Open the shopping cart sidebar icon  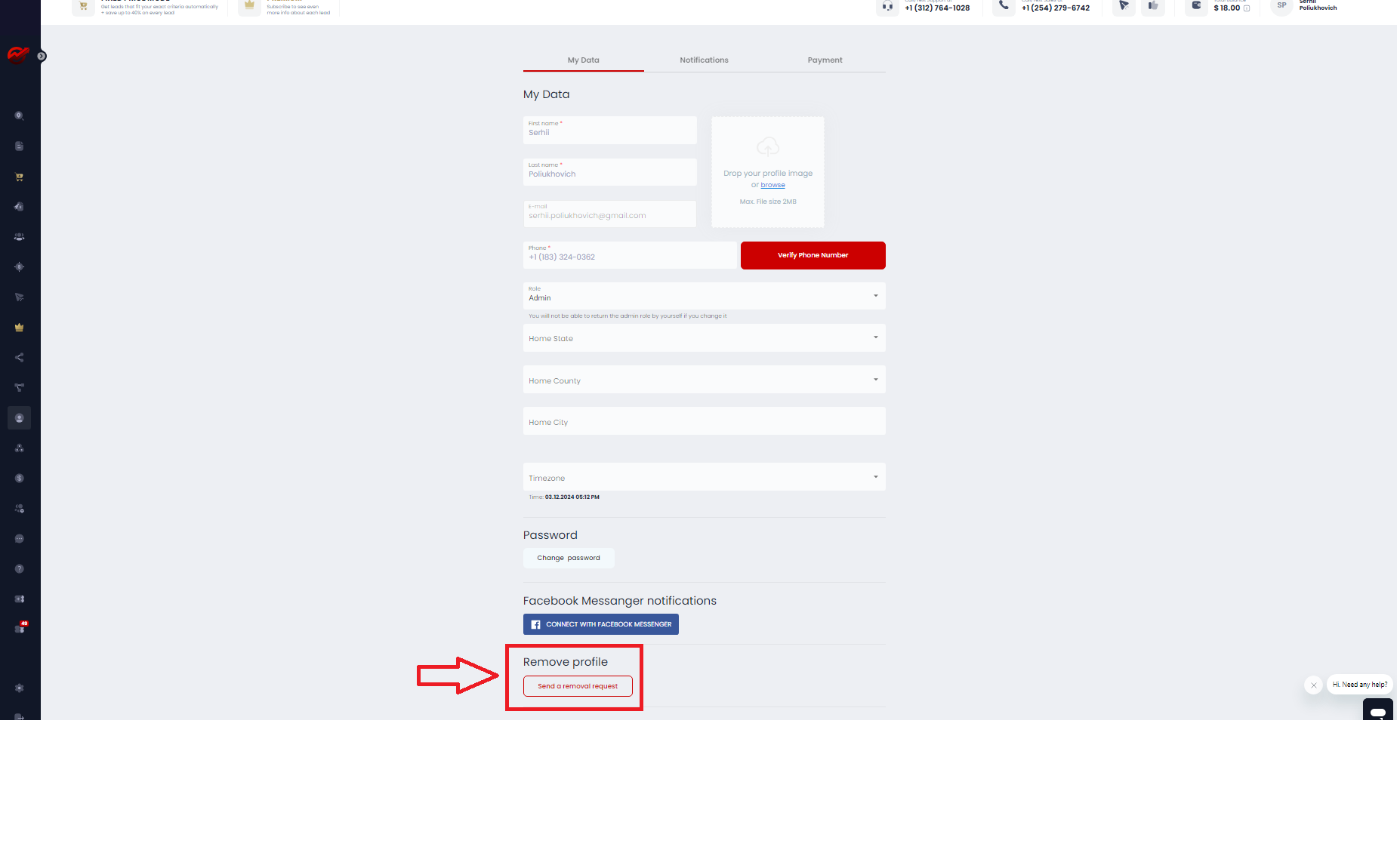20,177
